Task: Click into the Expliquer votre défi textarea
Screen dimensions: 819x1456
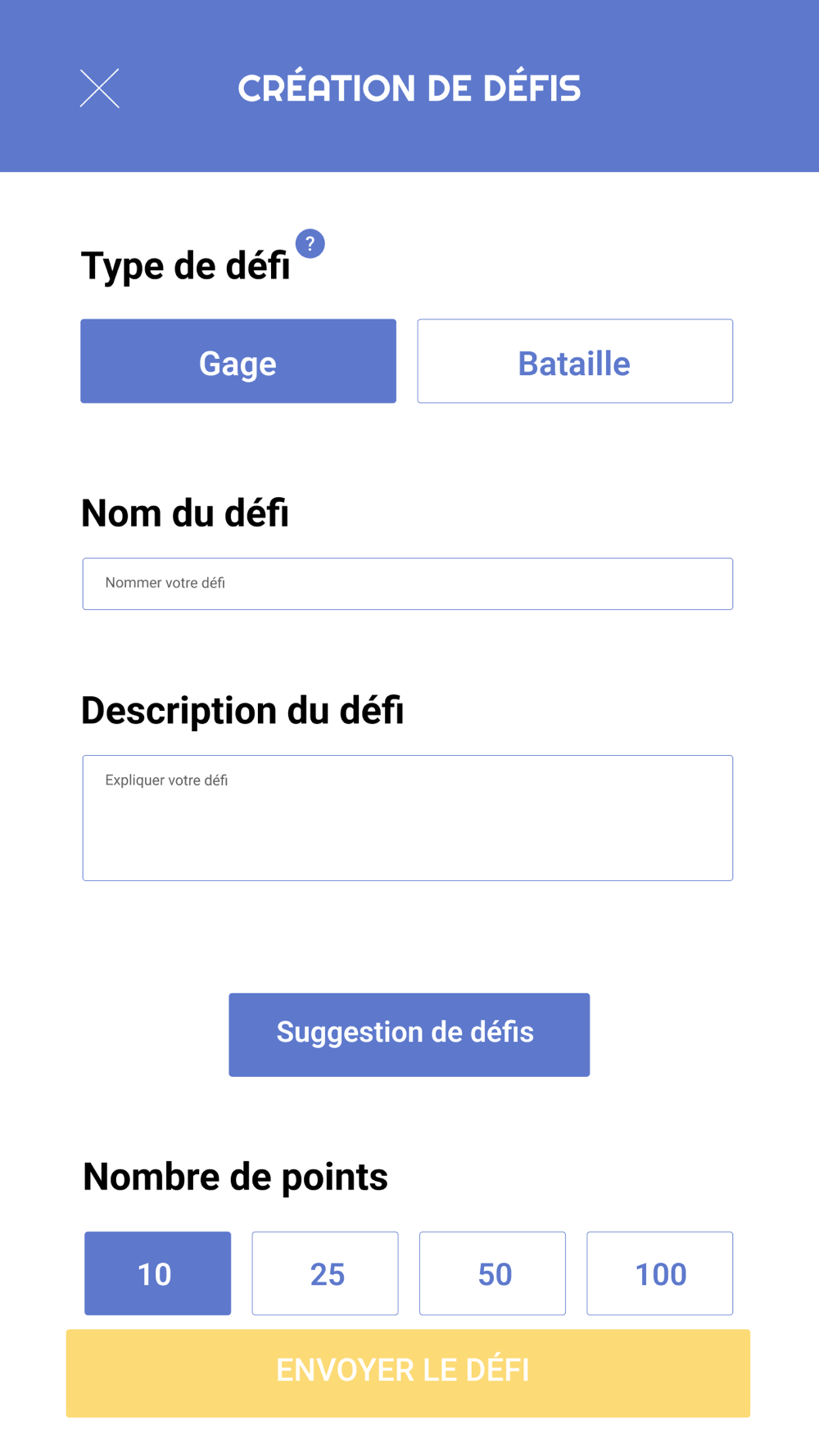Action: coord(408,818)
